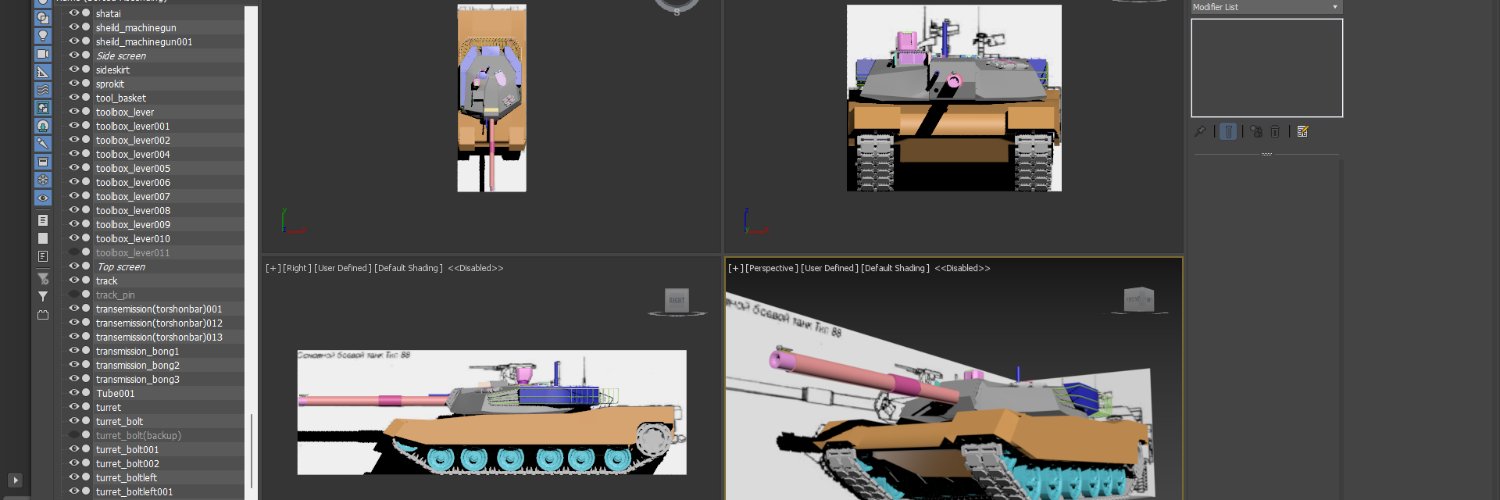Click the Display All list icon
Screen dimensions: 1500x500
click(x=43, y=220)
